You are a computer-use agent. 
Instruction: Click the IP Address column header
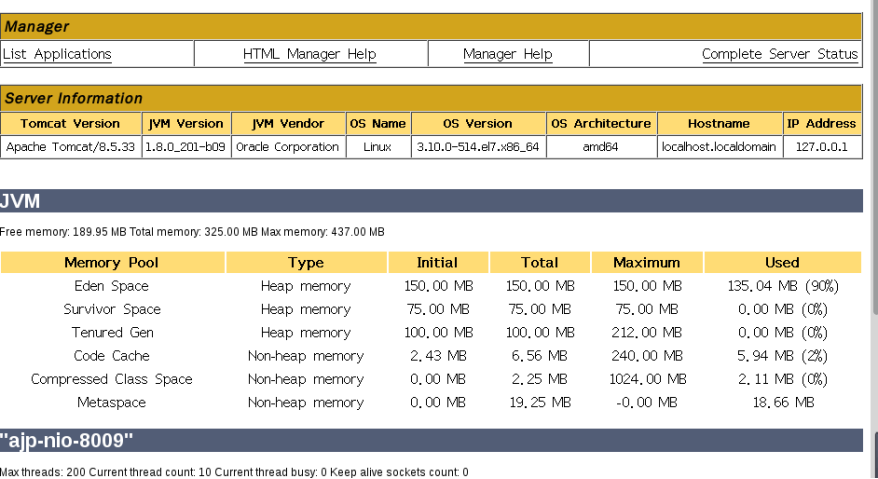821,124
